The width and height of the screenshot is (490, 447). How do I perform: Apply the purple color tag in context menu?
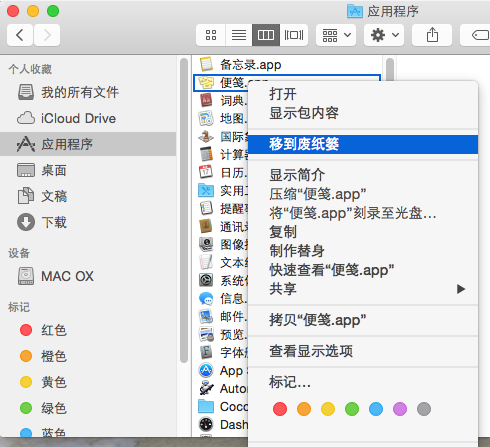tap(400, 409)
